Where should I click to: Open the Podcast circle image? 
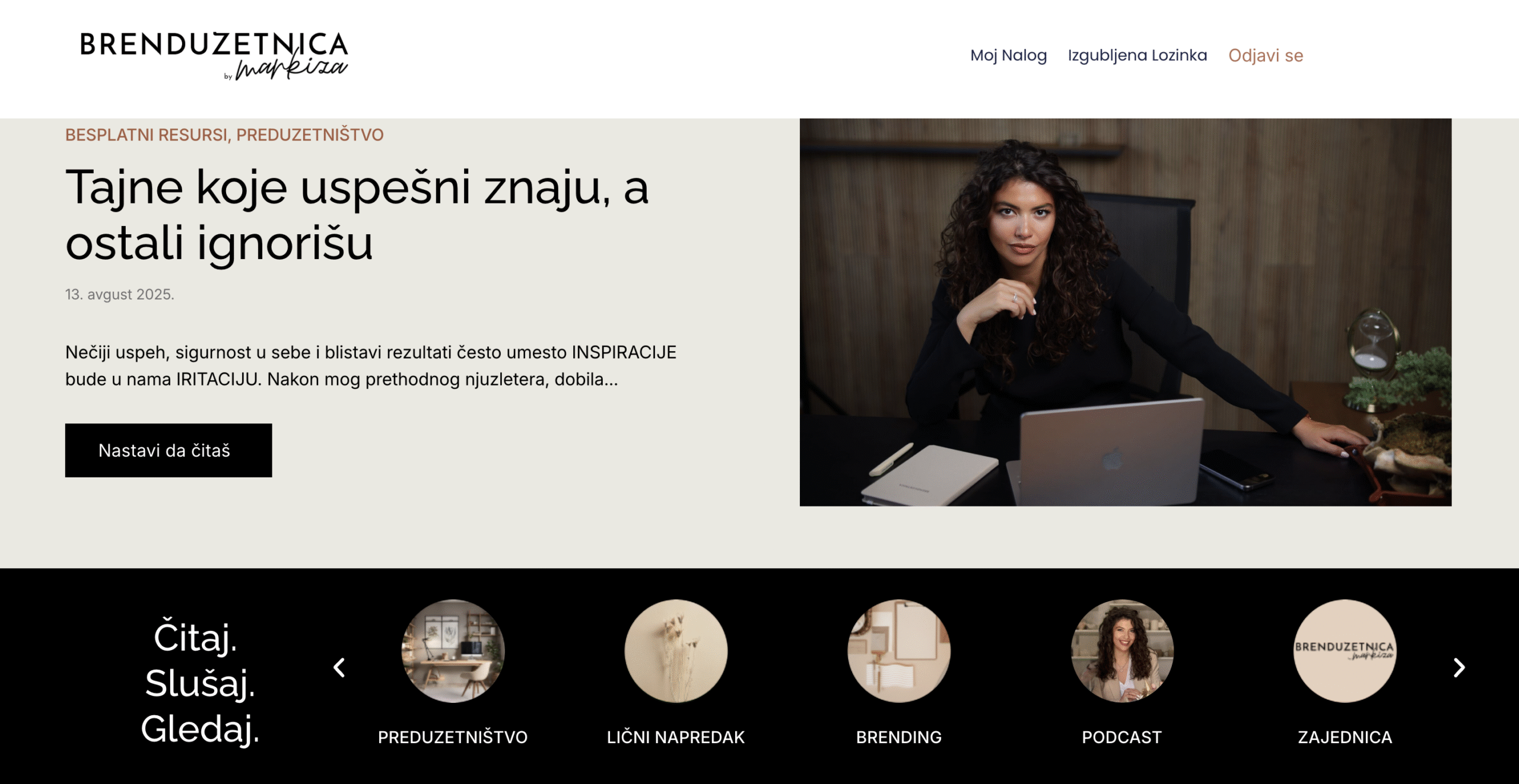coord(1122,651)
